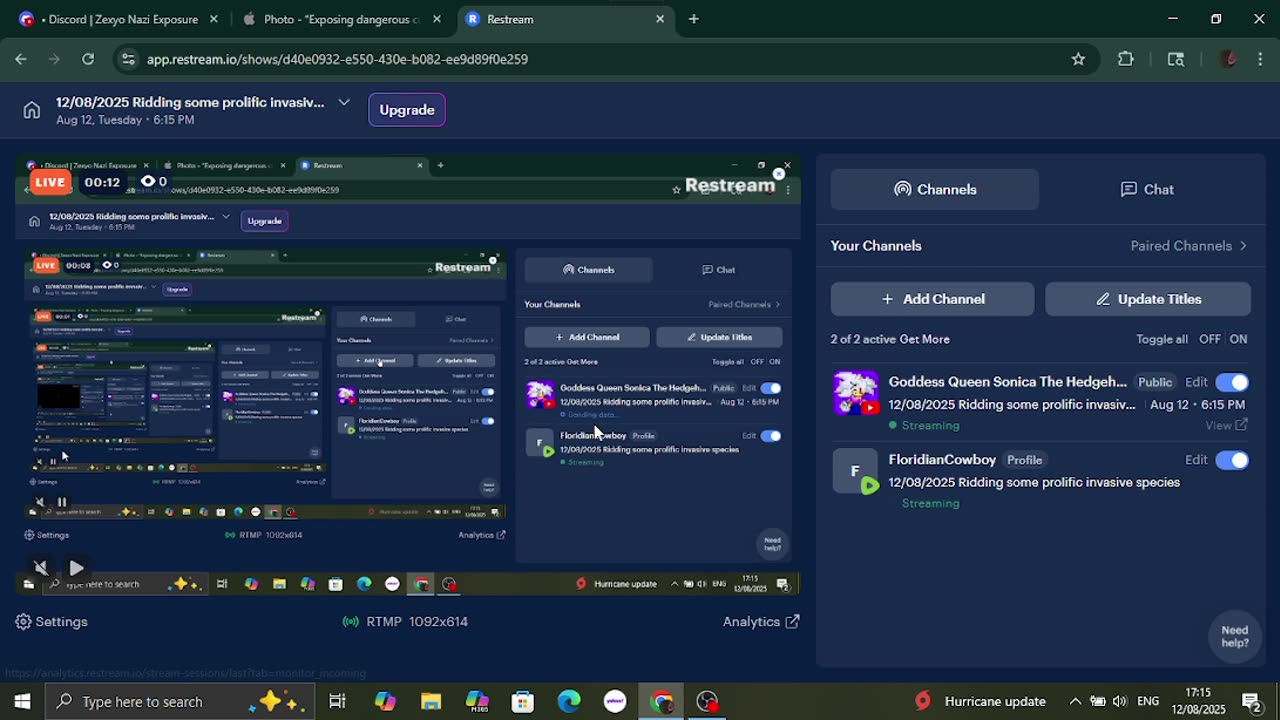
Task: Disable the FloridianCowboy channel toggle
Action: tap(1232, 460)
